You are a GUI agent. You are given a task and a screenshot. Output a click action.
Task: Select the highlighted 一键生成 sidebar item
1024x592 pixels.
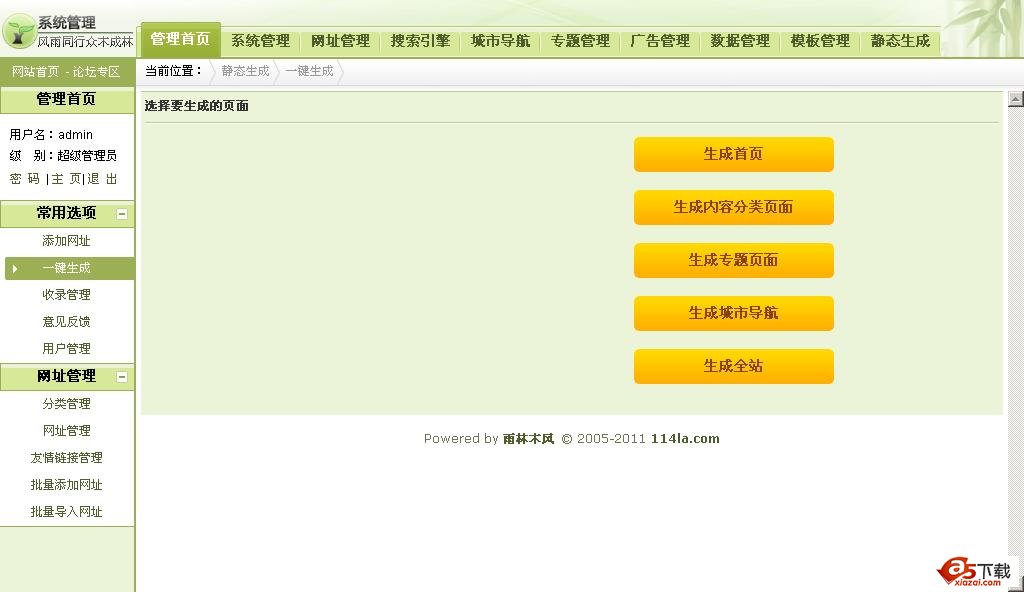pos(69,269)
